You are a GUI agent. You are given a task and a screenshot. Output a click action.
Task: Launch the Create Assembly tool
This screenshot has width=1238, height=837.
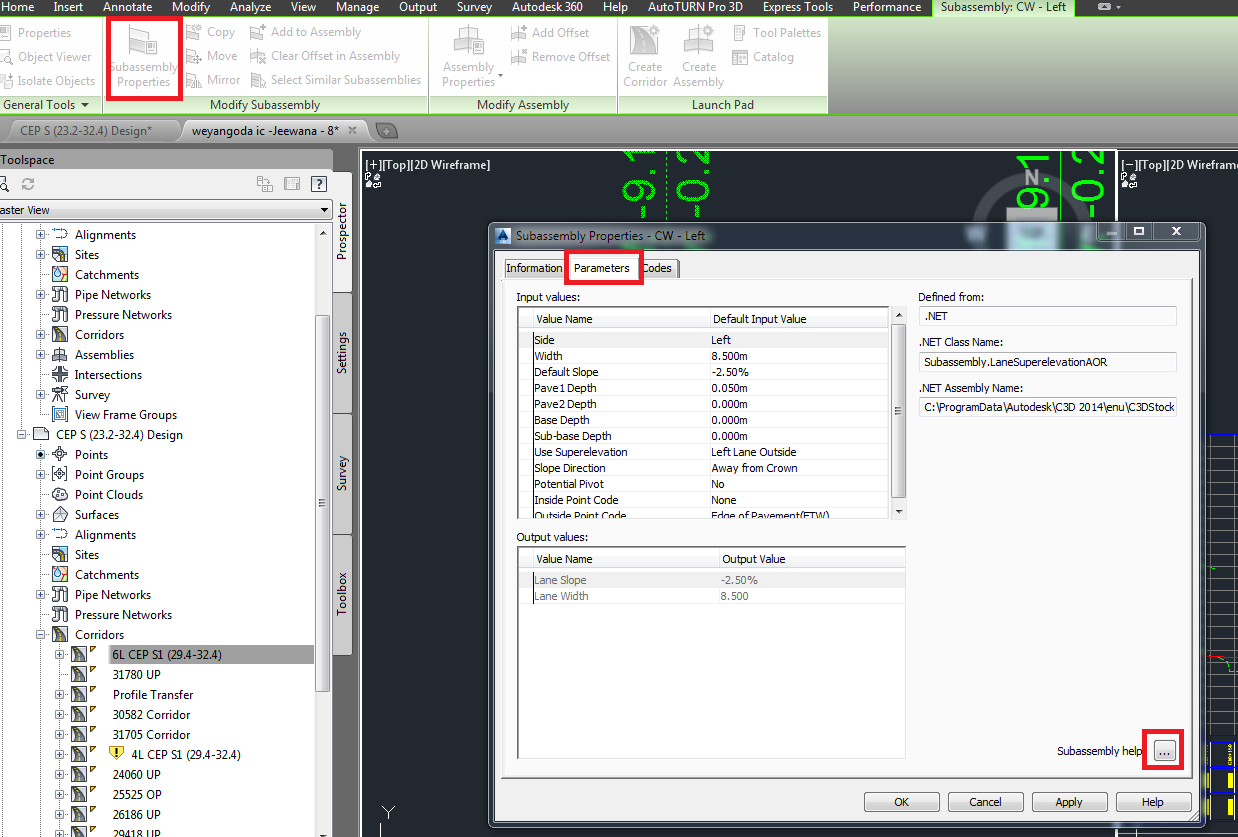[x=698, y=54]
